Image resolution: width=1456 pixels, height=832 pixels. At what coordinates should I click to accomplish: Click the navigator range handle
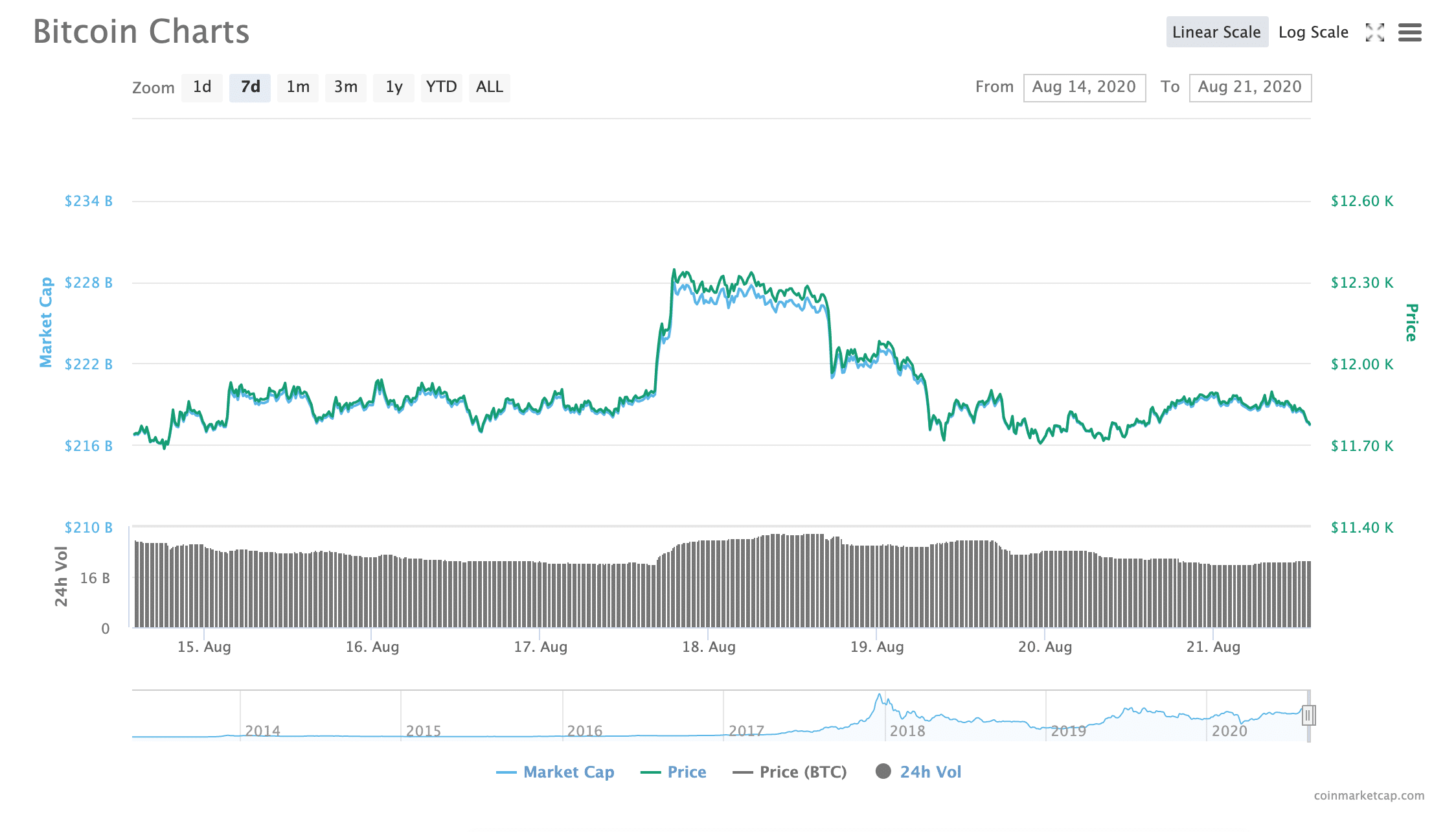(1308, 715)
